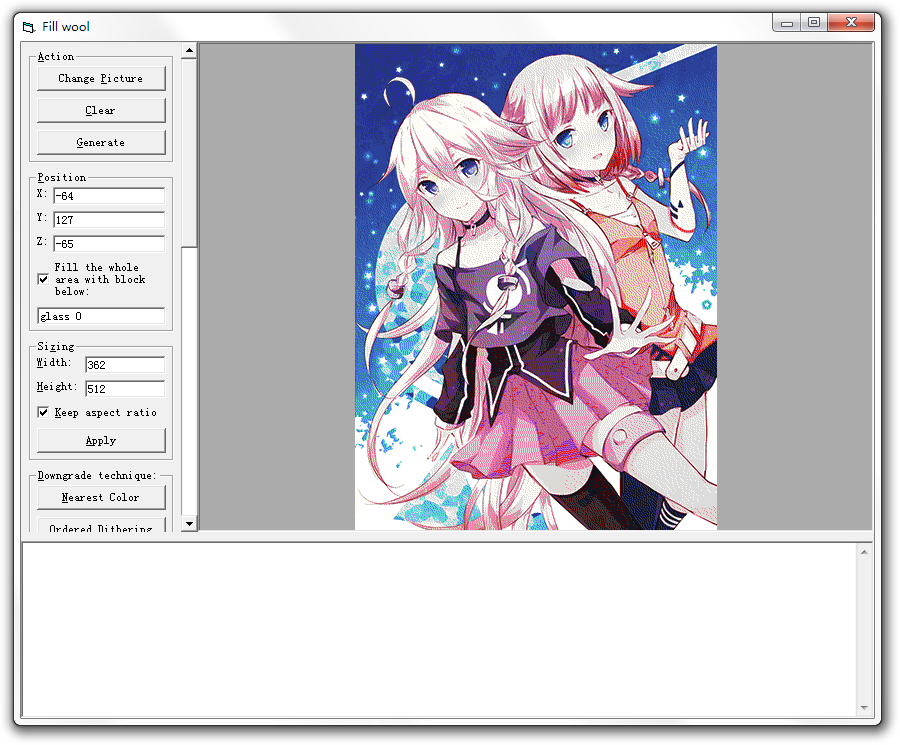Minimize the Fill wool window
Screen dimensions: 900x745
(x=787, y=23)
